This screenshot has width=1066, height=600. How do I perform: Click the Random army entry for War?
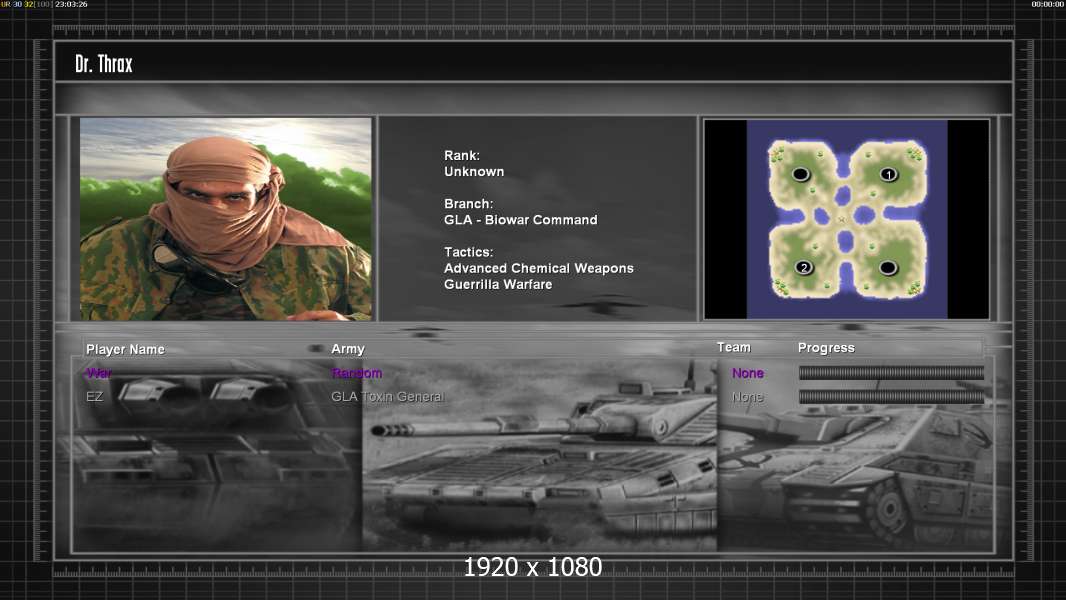point(357,373)
